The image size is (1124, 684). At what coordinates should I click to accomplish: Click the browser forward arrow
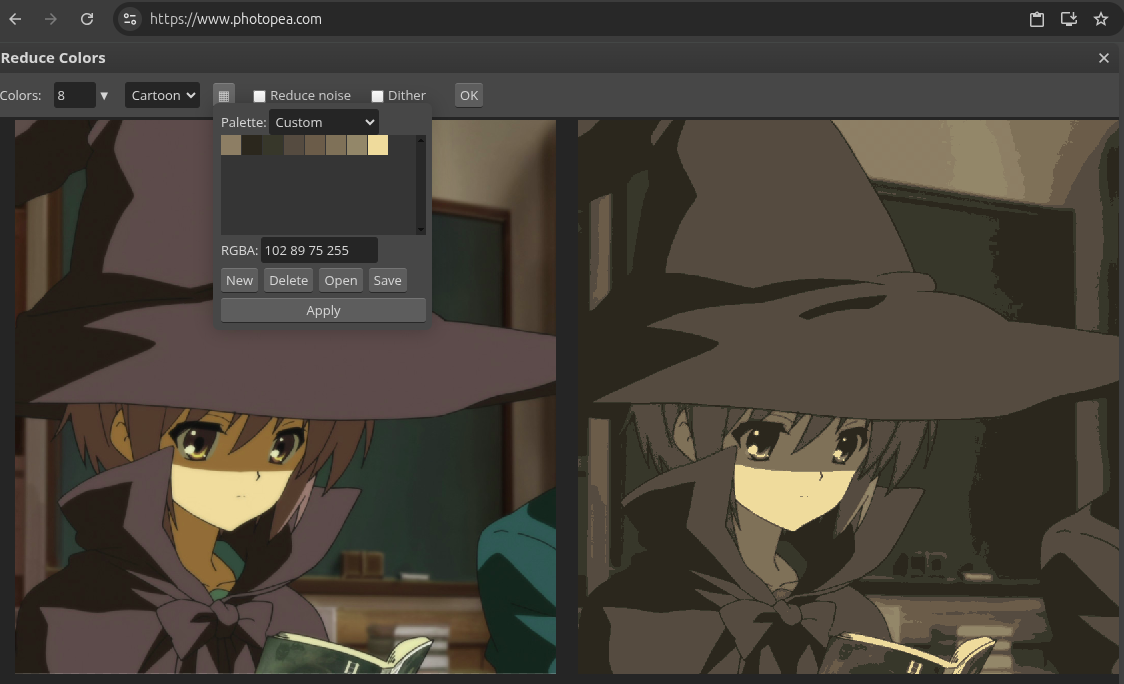tap(50, 19)
